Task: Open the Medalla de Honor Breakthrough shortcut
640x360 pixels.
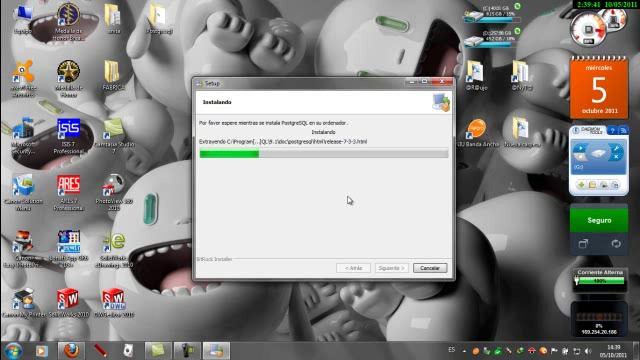Action: point(68,22)
